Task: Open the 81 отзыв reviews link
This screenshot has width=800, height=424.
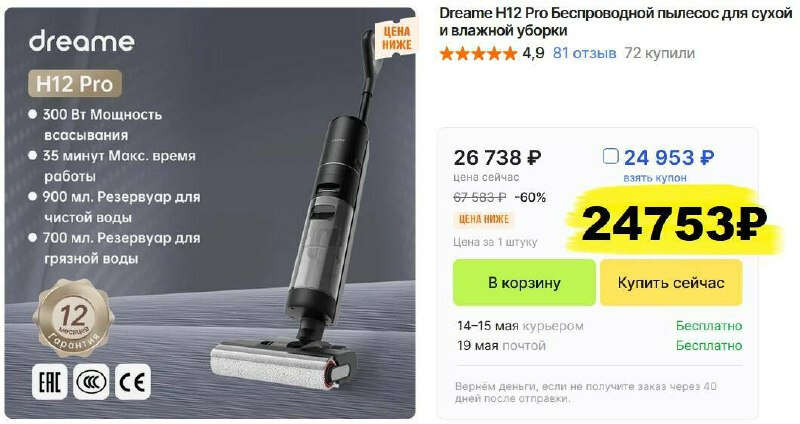Action: (x=584, y=53)
